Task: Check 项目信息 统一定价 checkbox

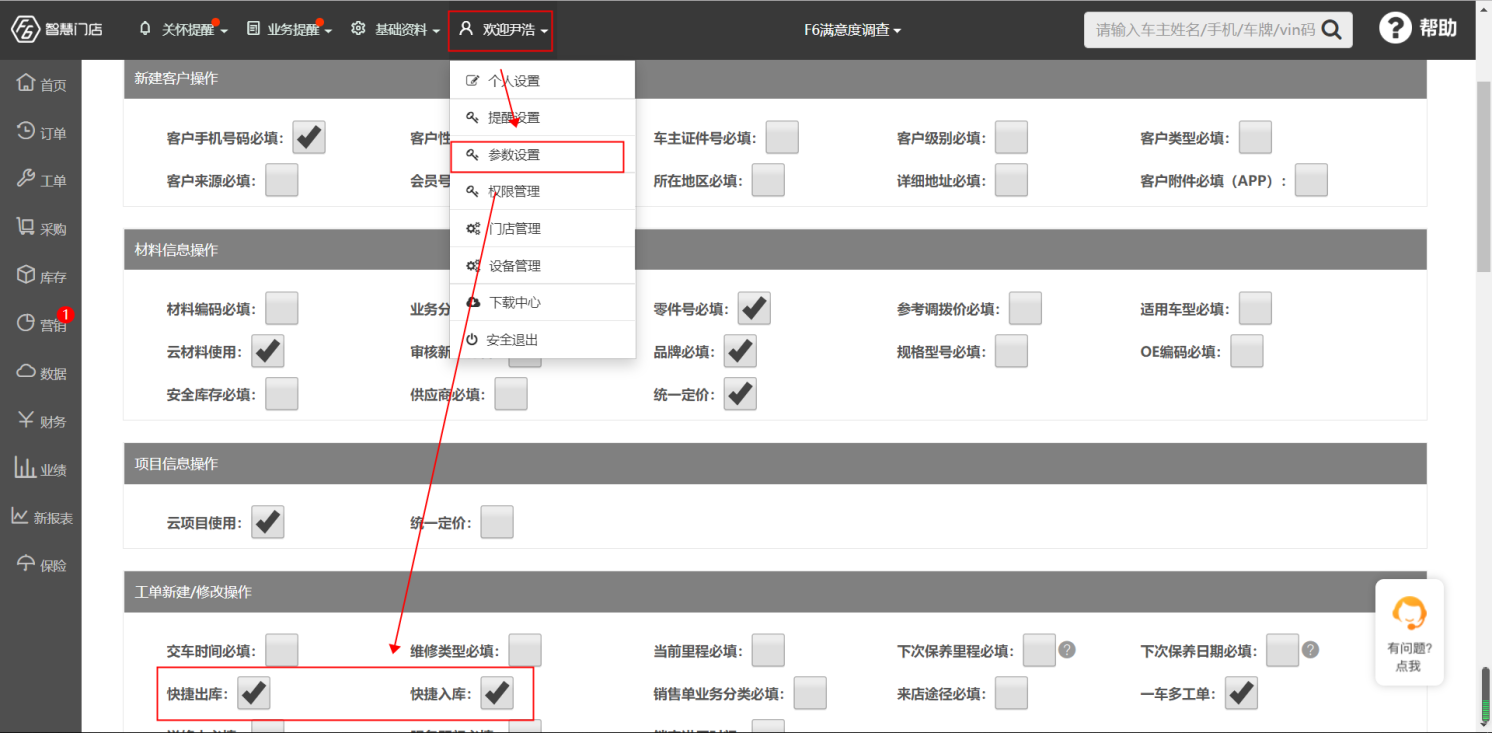Action: tap(497, 522)
